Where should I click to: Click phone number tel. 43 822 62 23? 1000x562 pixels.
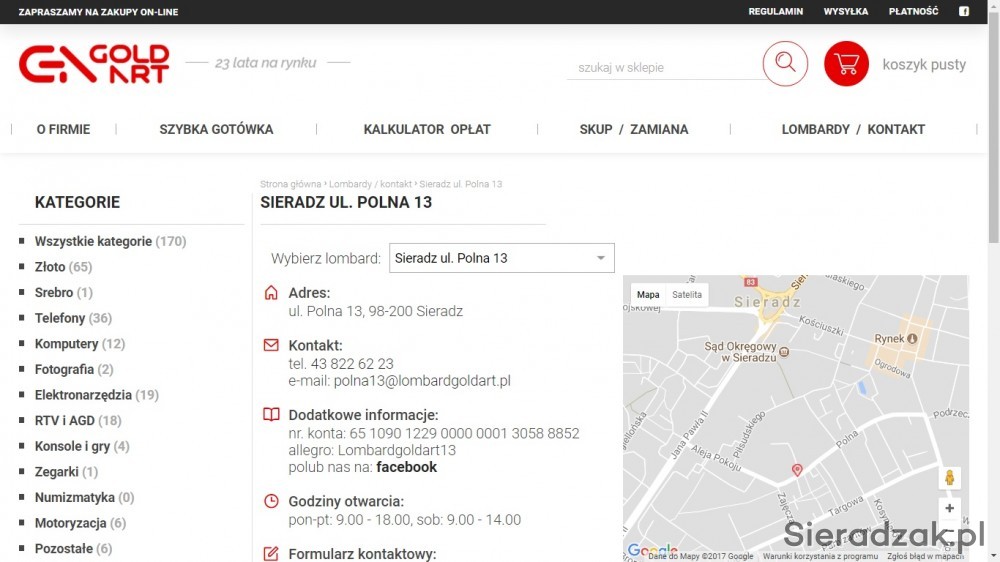[x=341, y=364]
